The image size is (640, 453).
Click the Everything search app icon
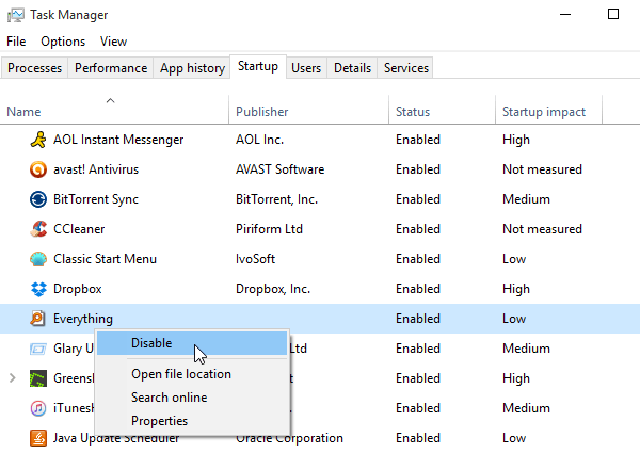click(x=38, y=319)
